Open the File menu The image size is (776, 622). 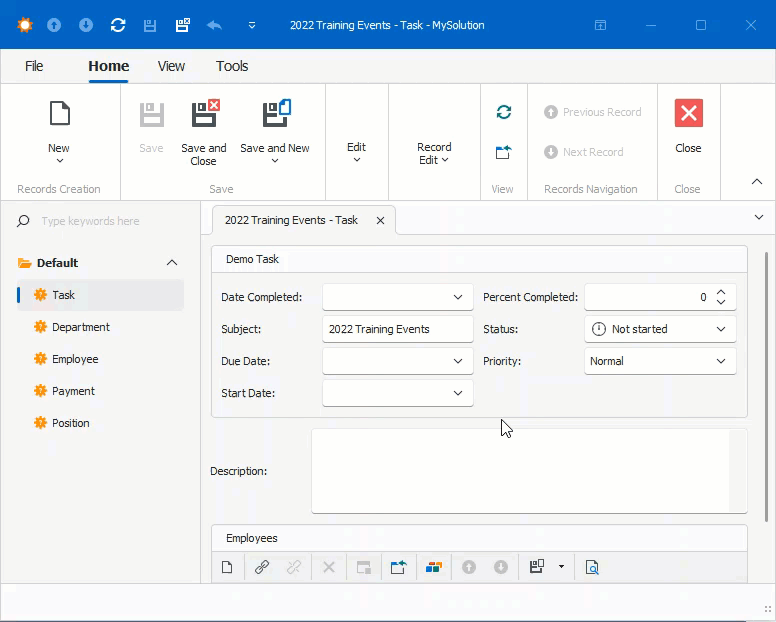34,66
